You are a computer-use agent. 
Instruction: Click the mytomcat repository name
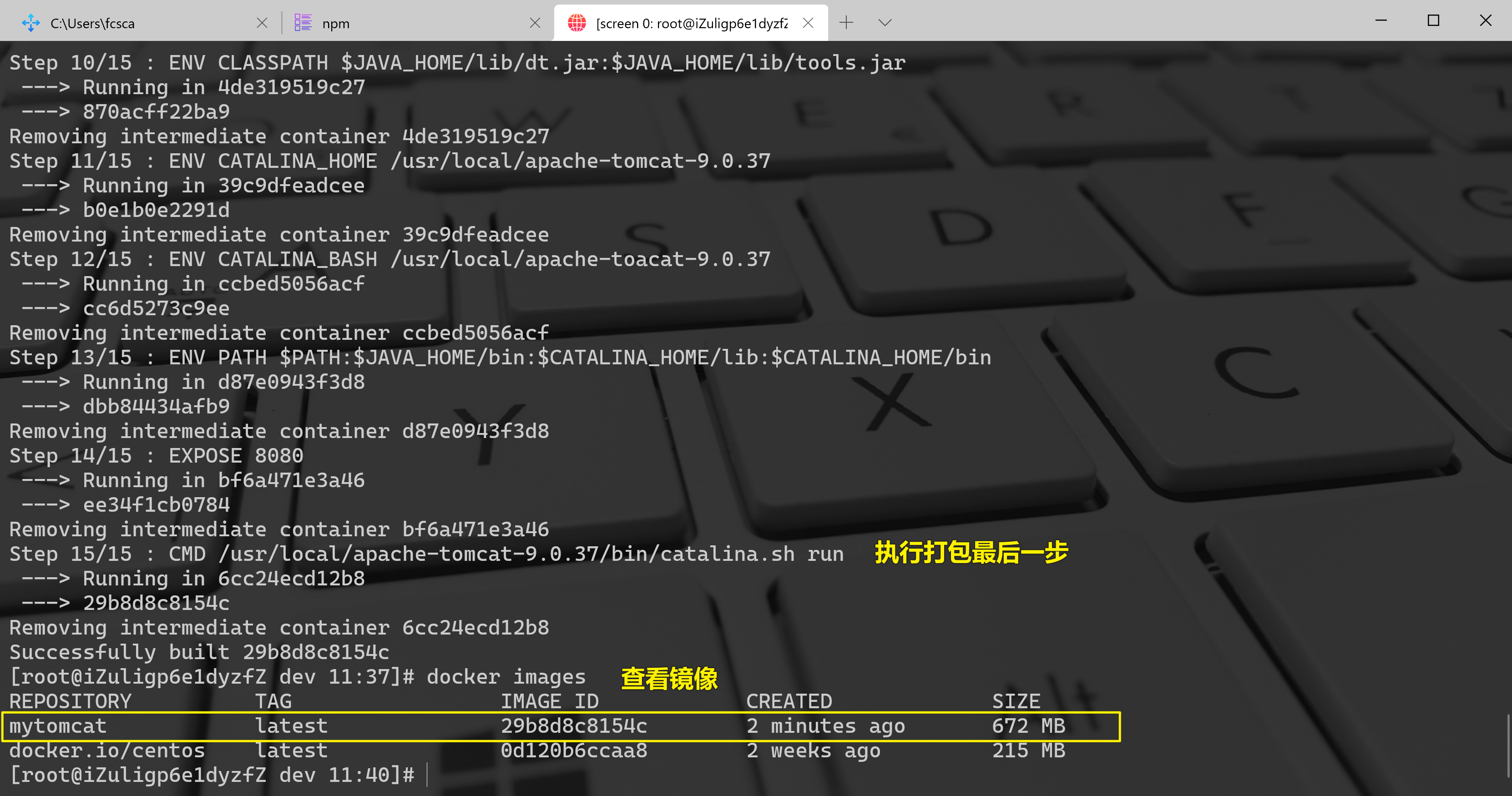[57, 726]
